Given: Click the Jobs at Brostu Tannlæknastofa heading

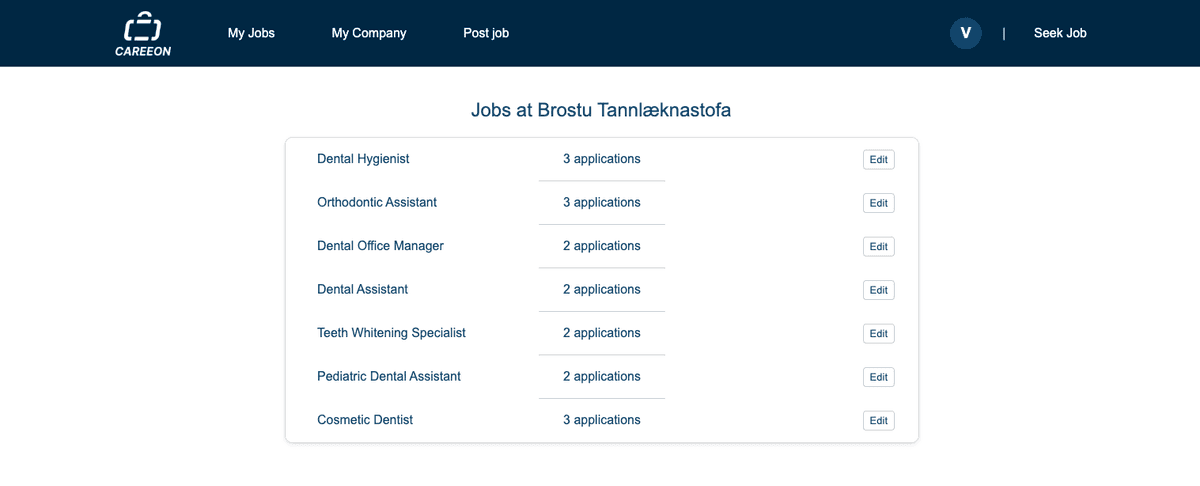Looking at the screenshot, I should [x=601, y=110].
